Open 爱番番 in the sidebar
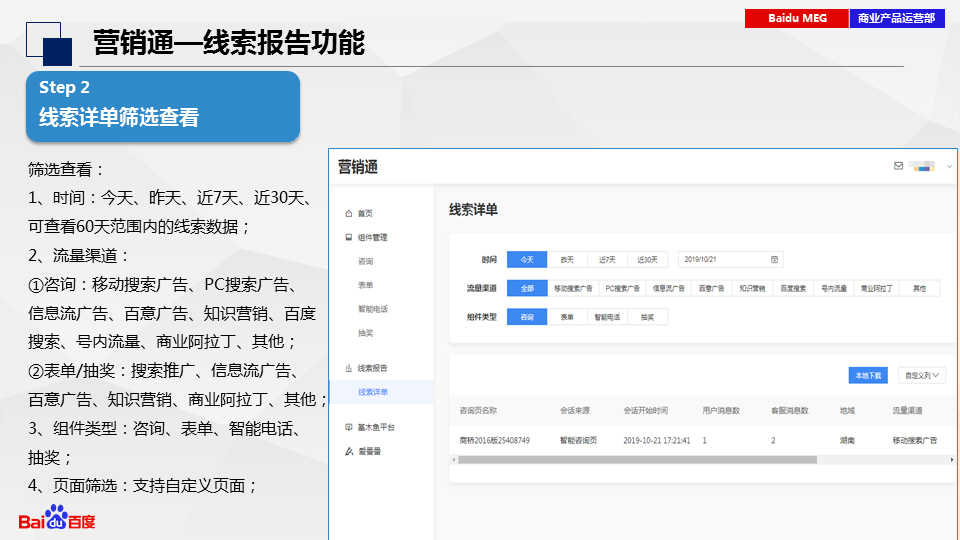The width and height of the screenshot is (960, 540). (x=369, y=451)
